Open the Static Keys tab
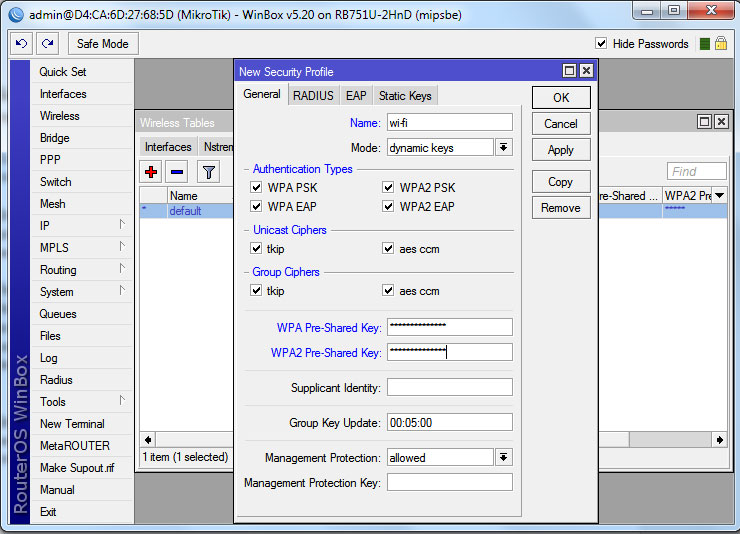 pyautogui.click(x=405, y=96)
